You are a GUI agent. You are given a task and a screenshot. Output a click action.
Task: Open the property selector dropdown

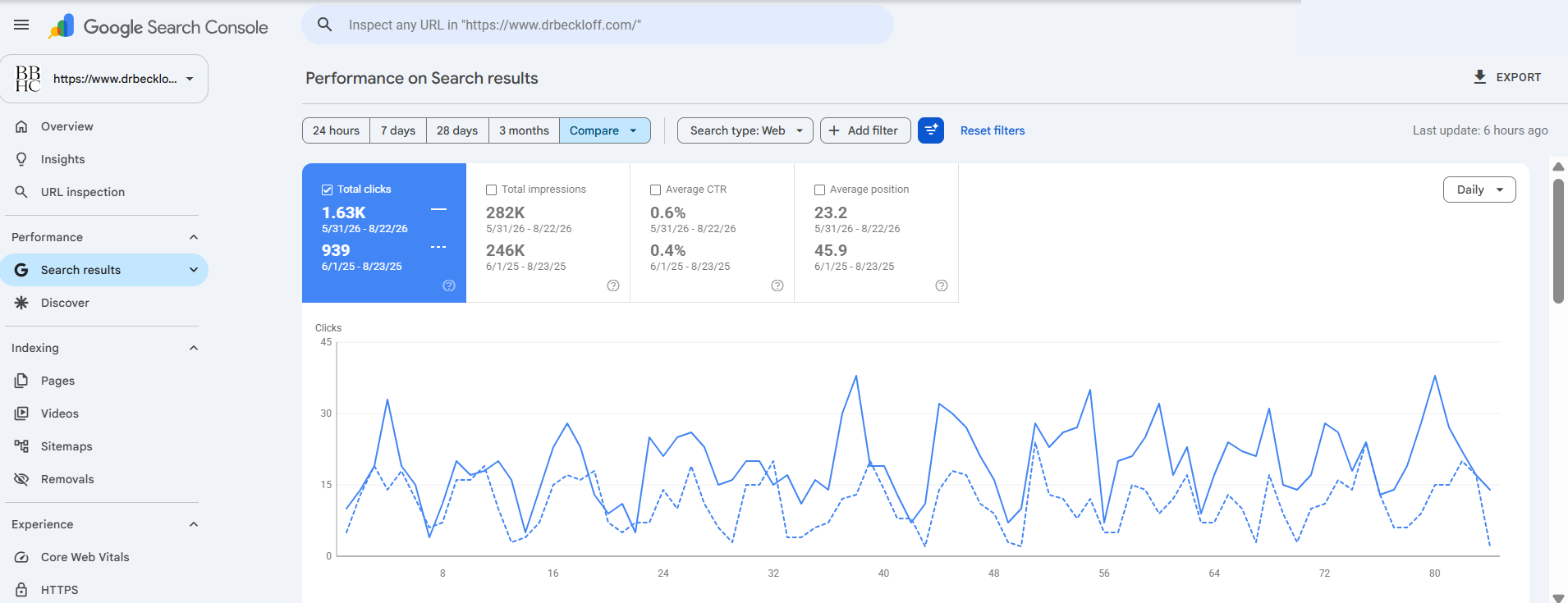[x=103, y=79]
